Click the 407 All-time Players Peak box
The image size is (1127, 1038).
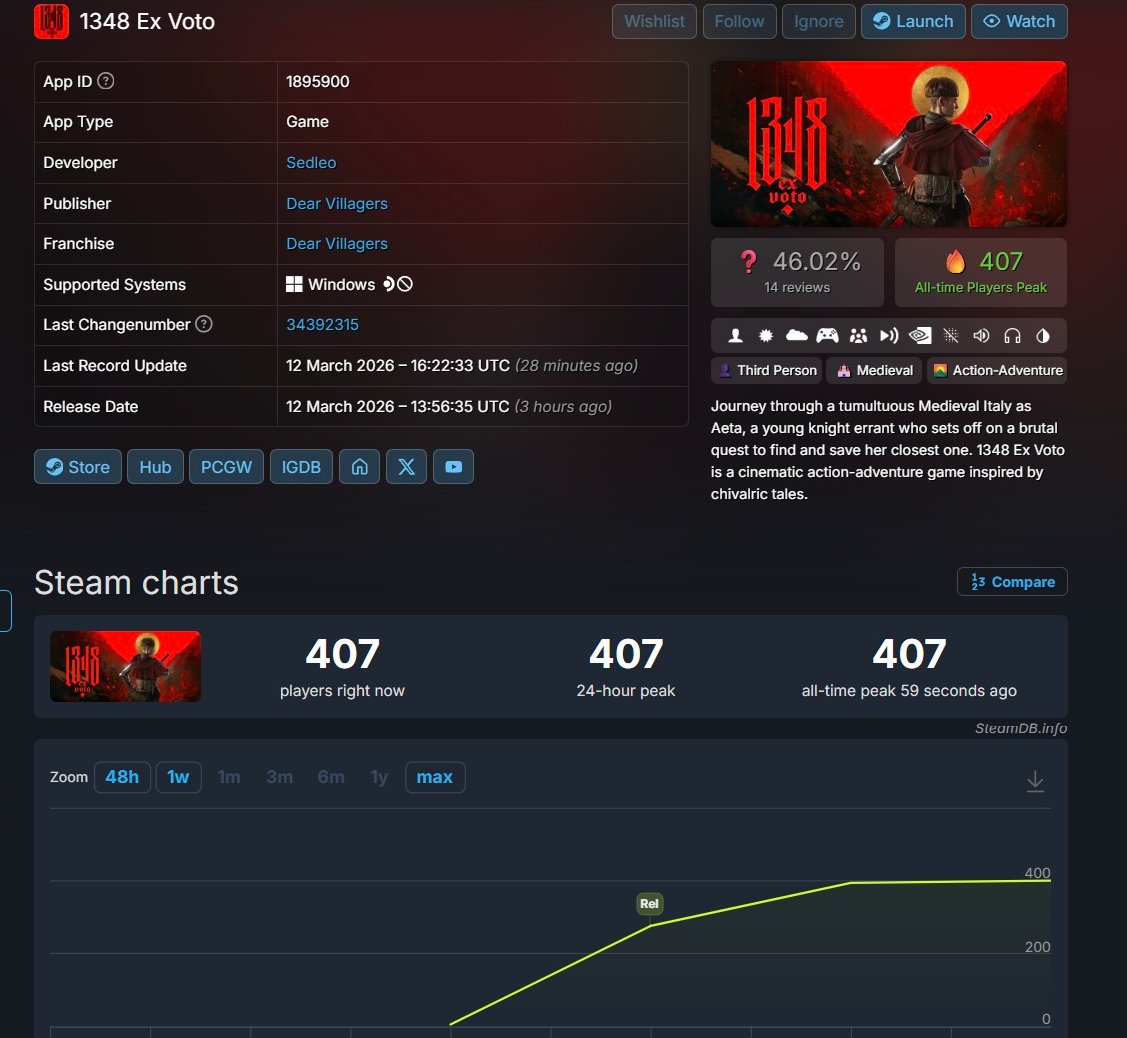tap(980, 272)
